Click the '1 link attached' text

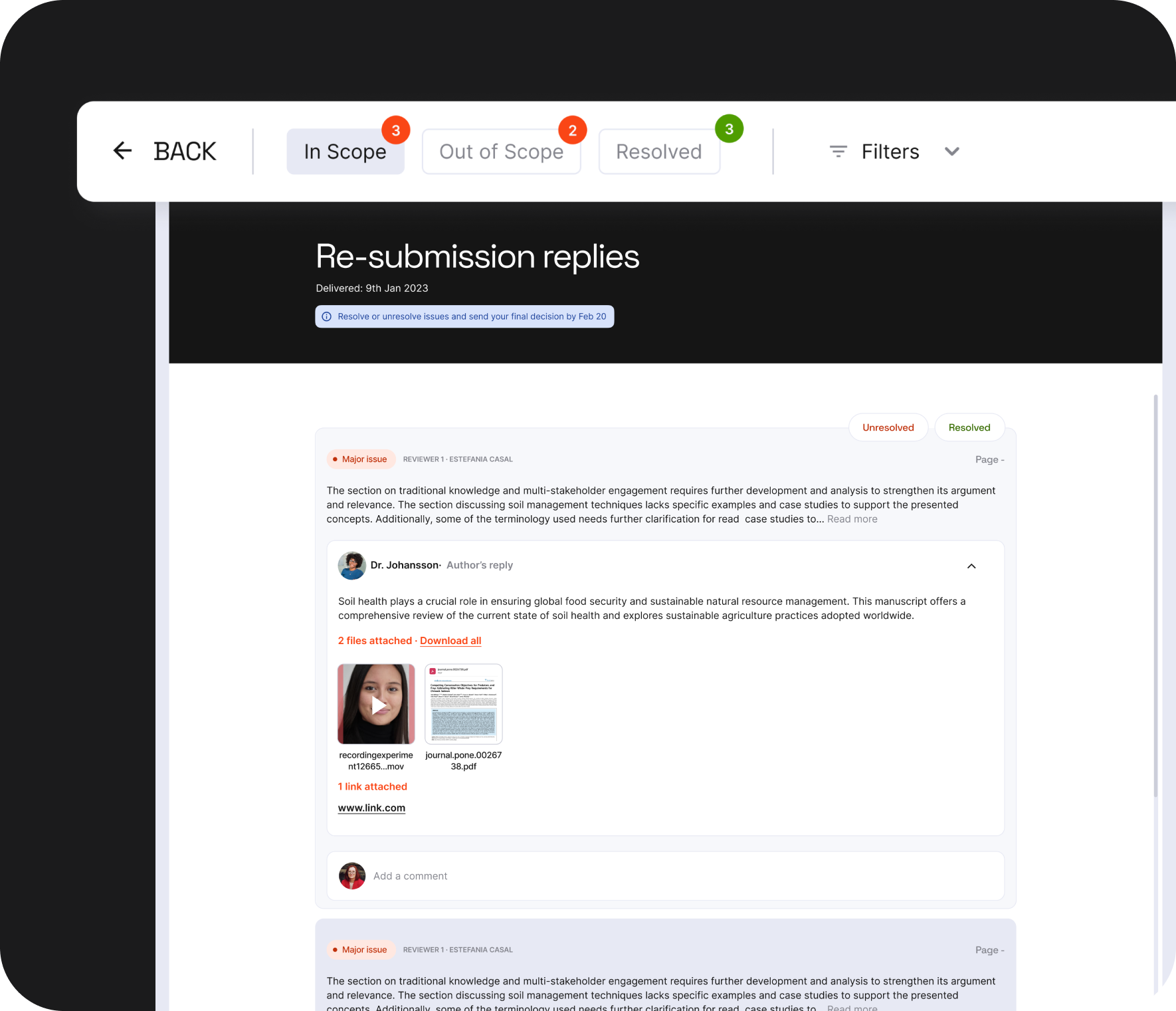point(373,786)
